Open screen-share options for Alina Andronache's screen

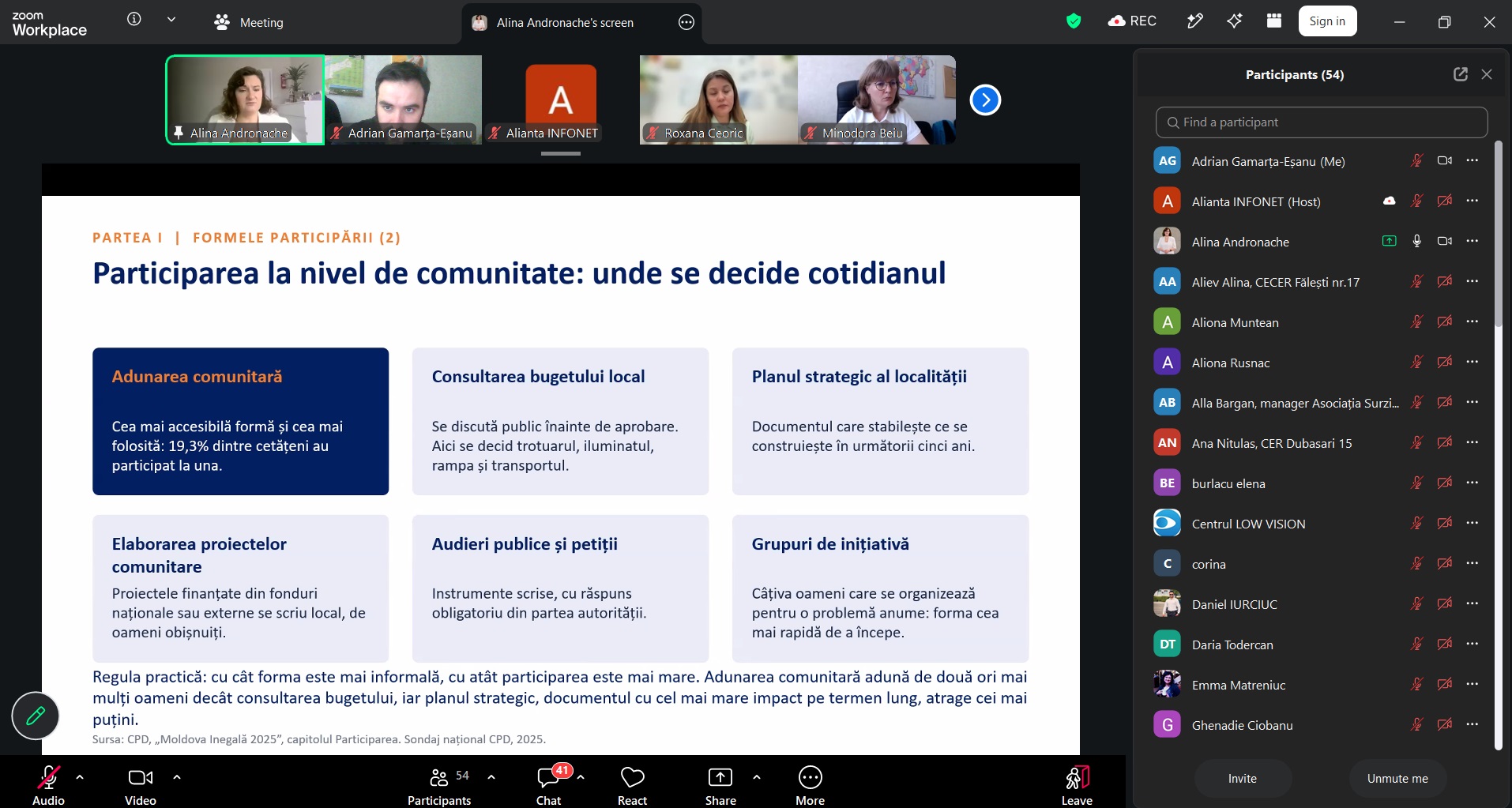[686, 22]
